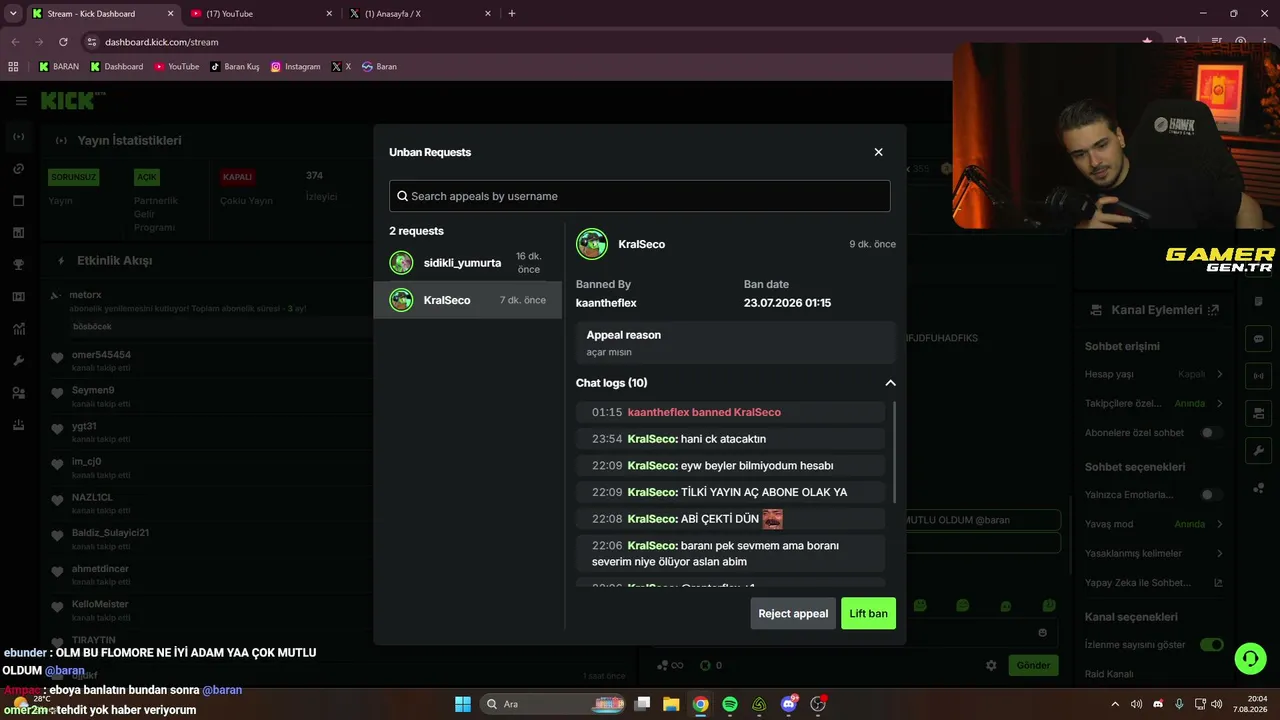Click the chat bubble icon in right rail

tap(1258, 339)
